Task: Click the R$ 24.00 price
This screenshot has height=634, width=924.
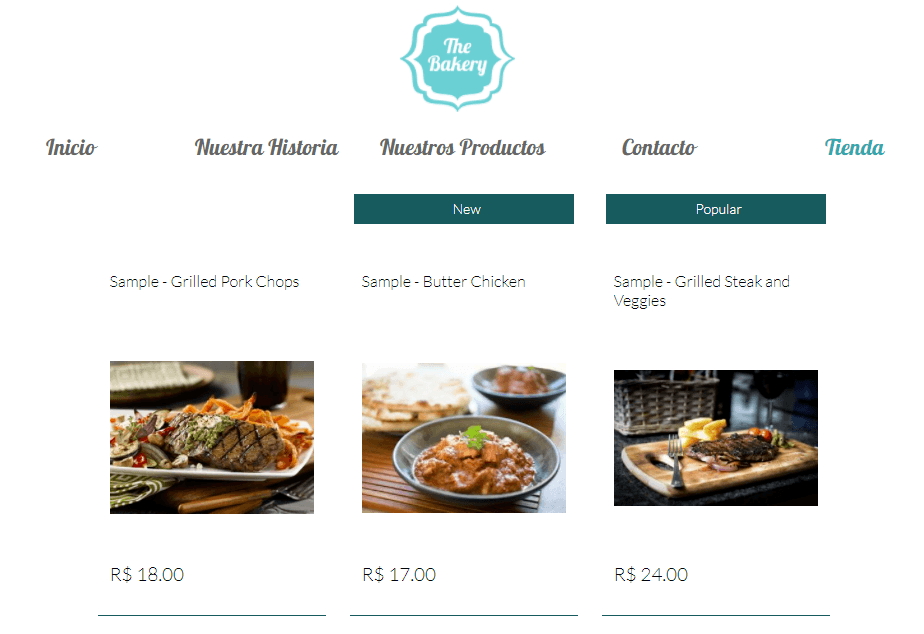Action: click(x=651, y=574)
